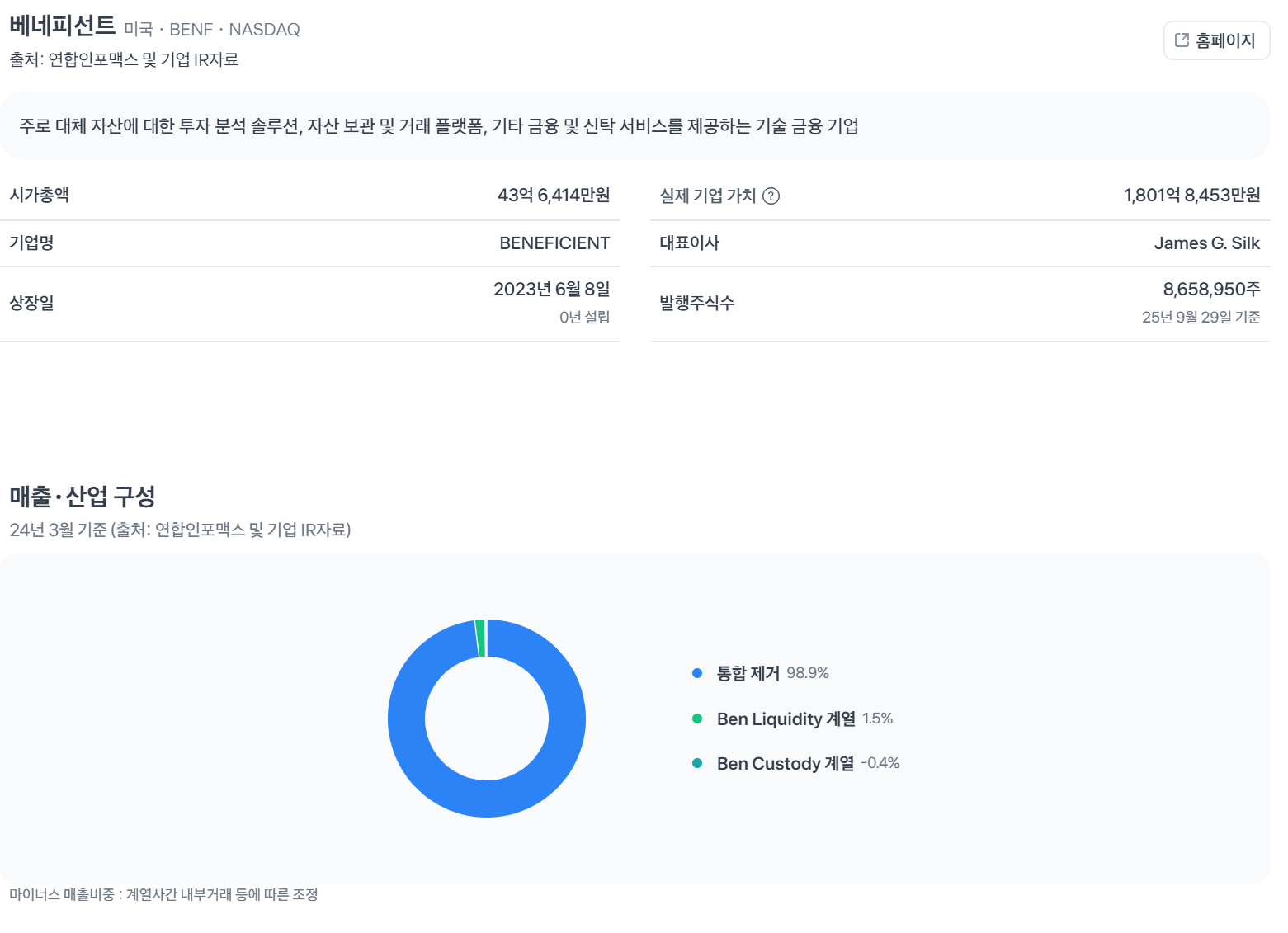The image size is (1288, 933).
Task: Click the help icon beside 실제 기업 가치
Action: [x=771, y=196]
